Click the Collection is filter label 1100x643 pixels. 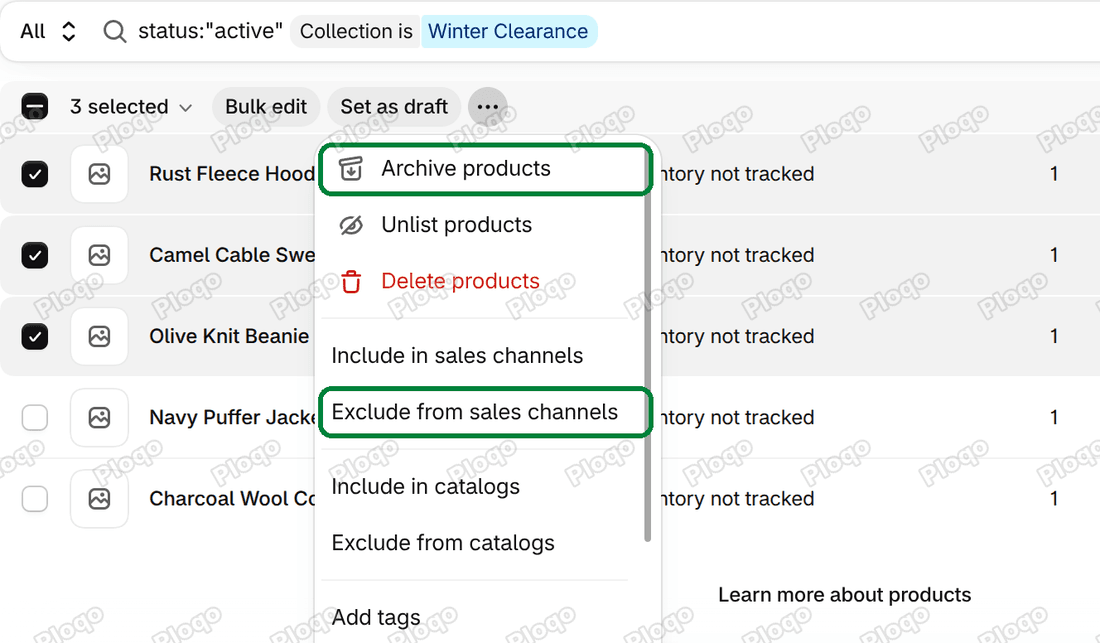tap(356, 32)
